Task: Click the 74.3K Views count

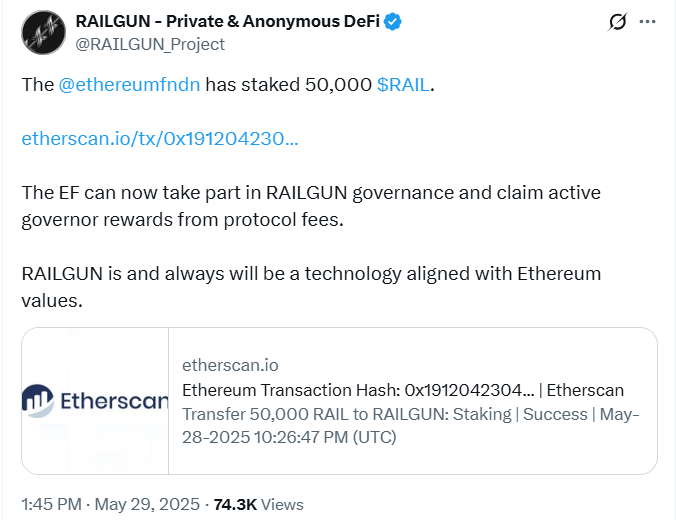Action: [x=259, y=504]
